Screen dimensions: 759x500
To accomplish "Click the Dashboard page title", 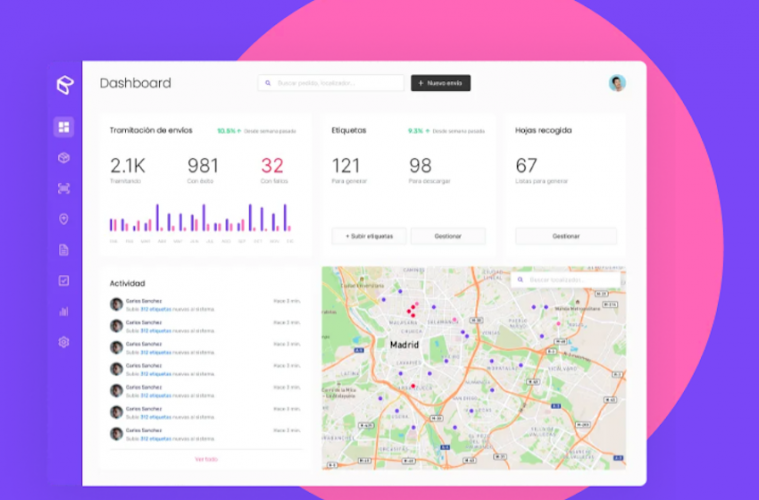I will click(x=136, y=83).
